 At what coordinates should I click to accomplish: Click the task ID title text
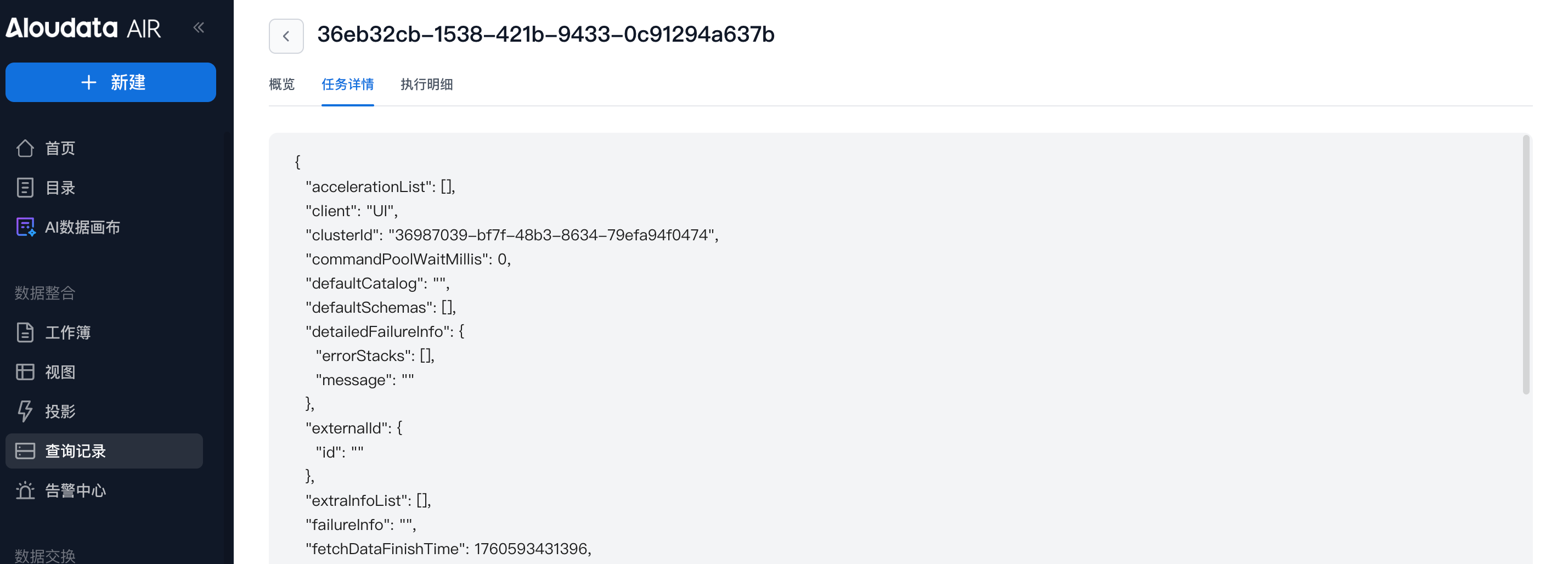tap(545, 35)
